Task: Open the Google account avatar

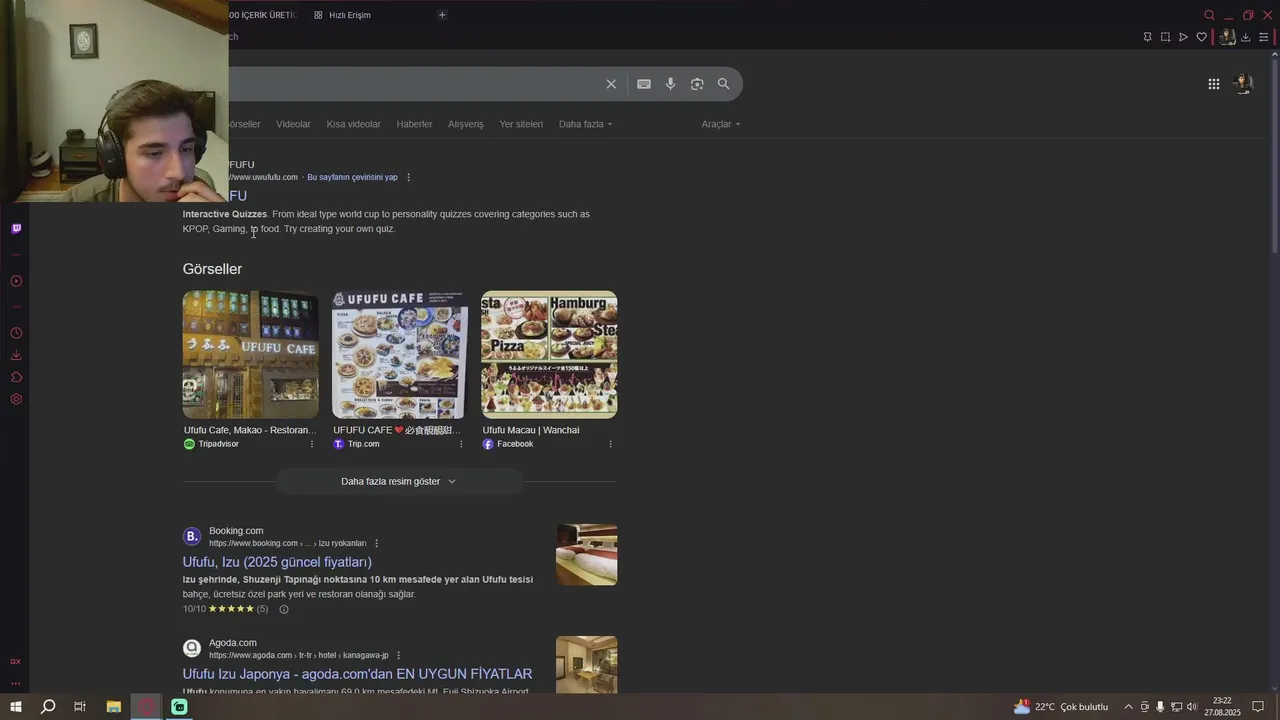Action: click(1244, 84)
